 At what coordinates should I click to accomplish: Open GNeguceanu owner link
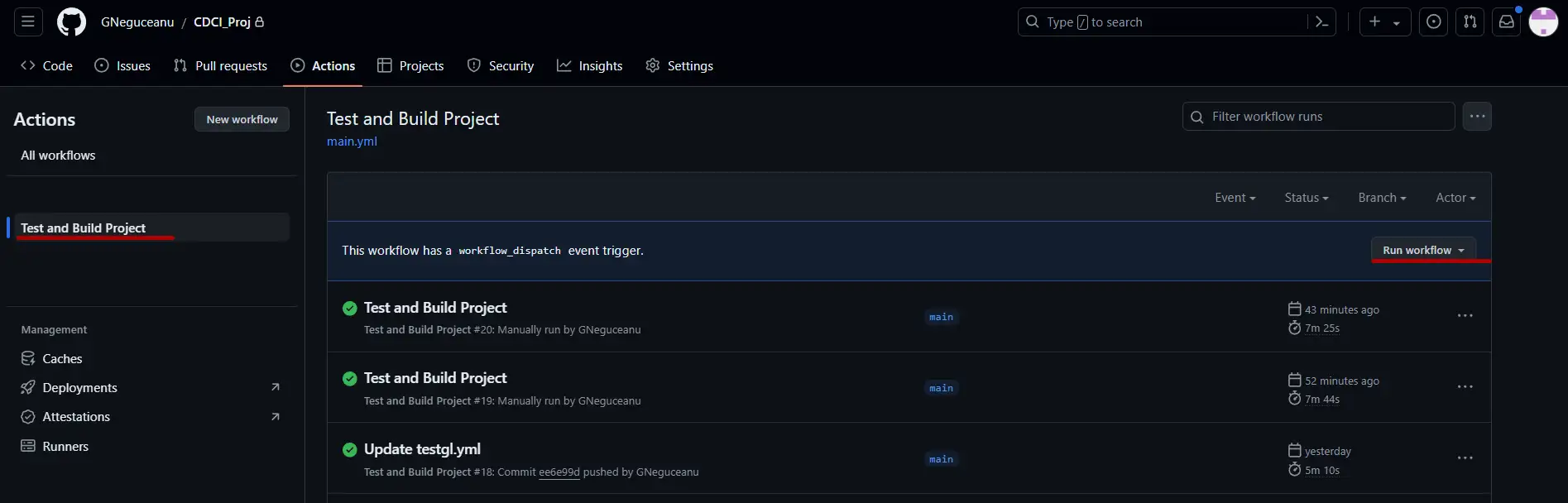click(x=137, y=22)
